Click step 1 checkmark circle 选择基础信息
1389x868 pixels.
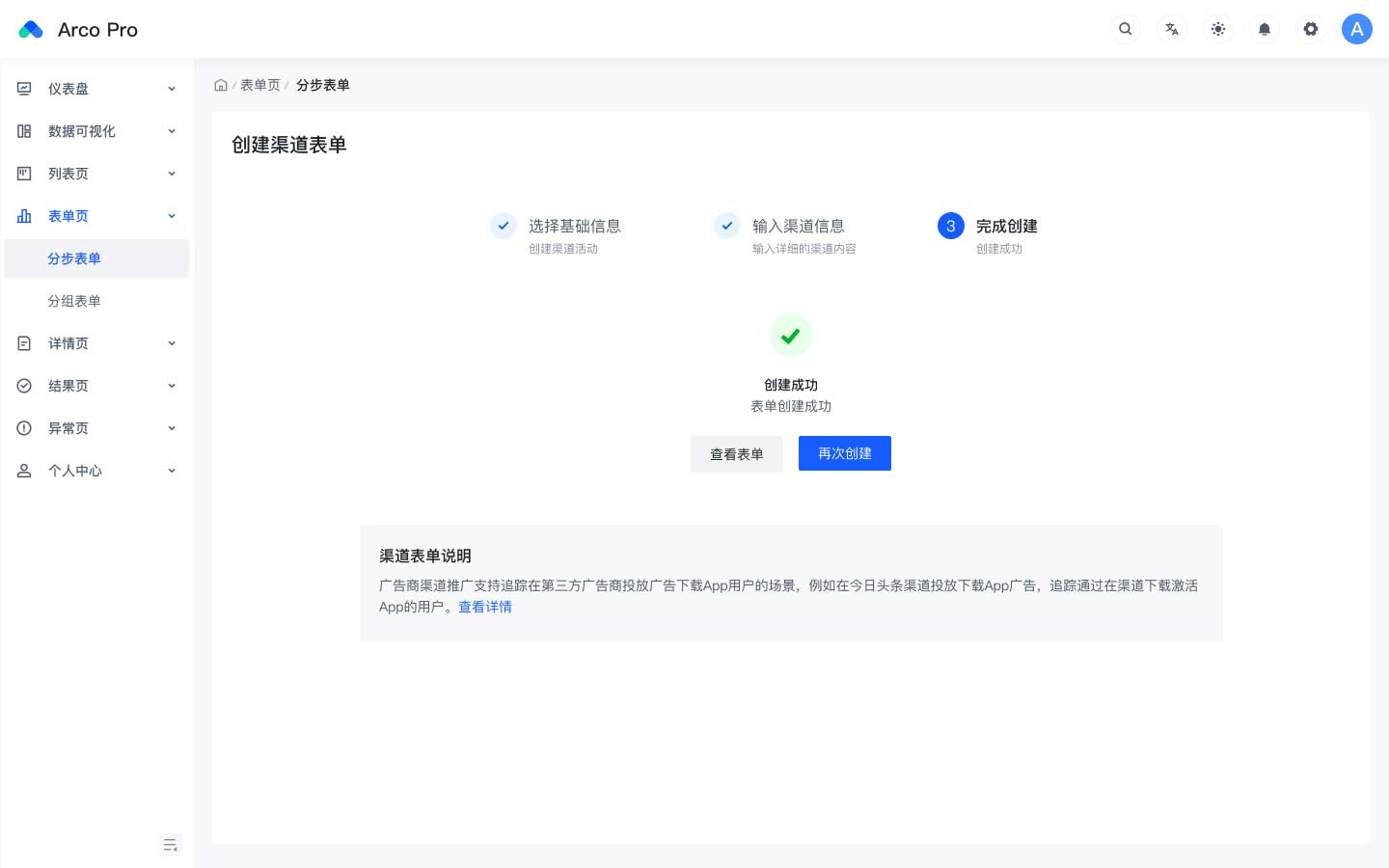[504, 226]
